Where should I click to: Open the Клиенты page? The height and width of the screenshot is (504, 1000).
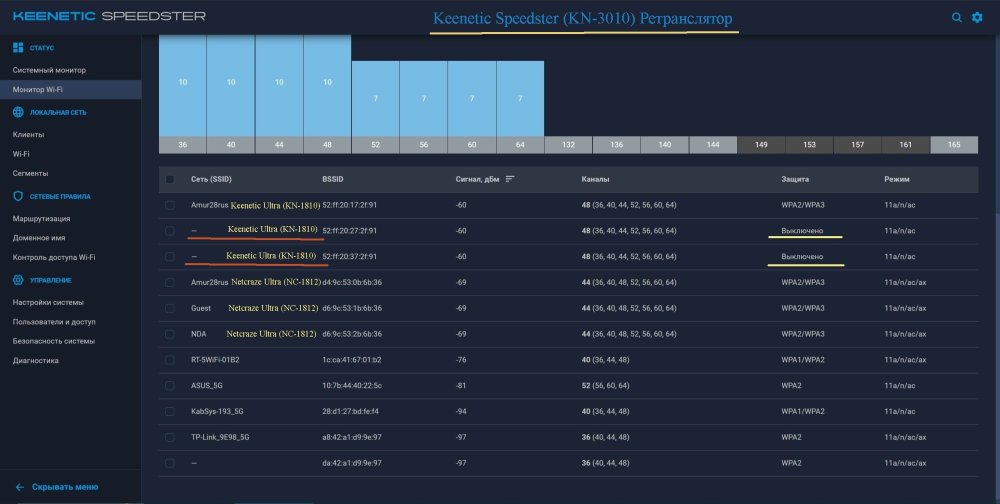point(28,135)
